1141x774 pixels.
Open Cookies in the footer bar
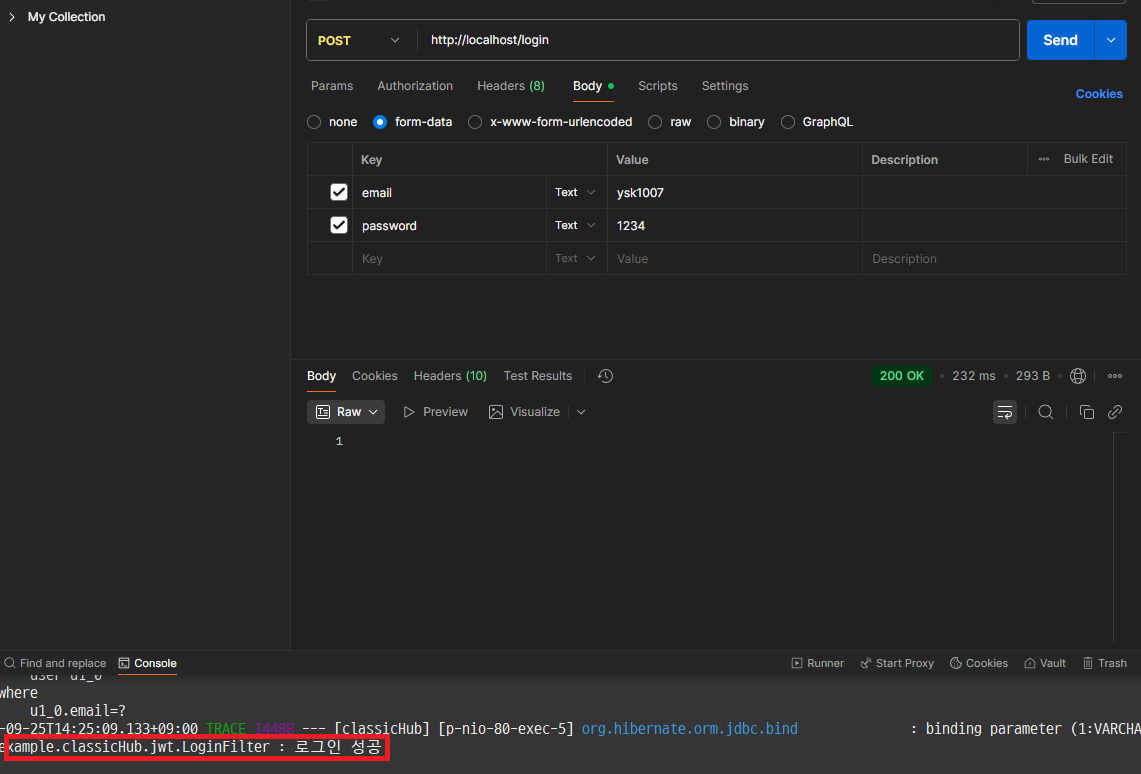(x=979, y=663)
